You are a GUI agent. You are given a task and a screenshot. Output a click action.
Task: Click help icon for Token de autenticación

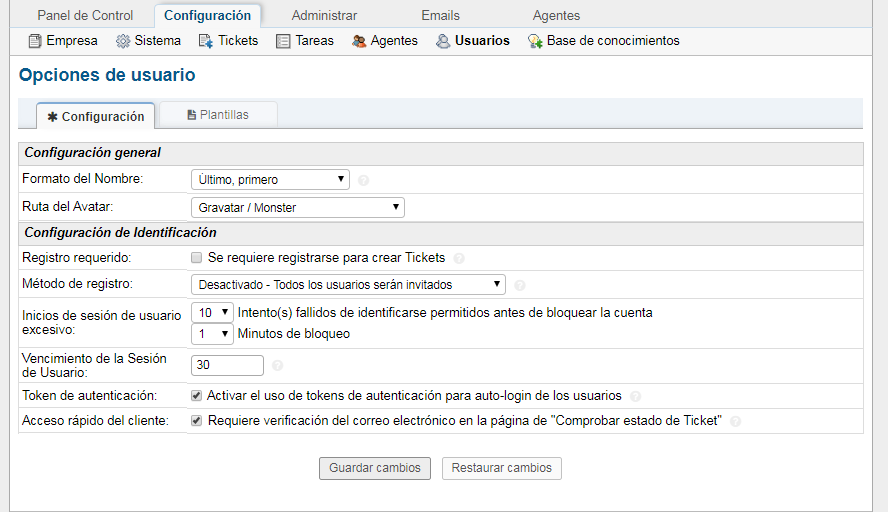click(636, 396)
